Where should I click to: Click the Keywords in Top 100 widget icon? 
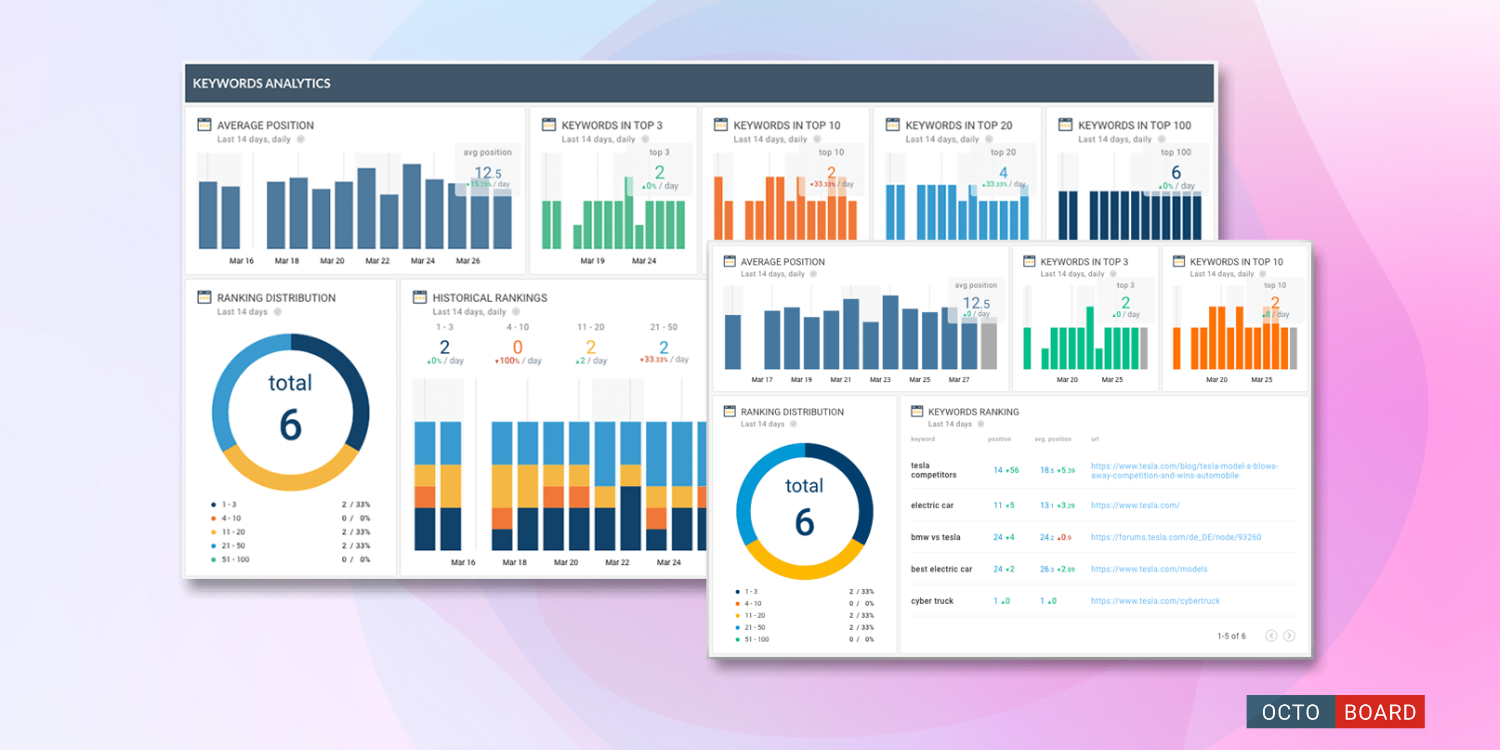point(1064,125)
